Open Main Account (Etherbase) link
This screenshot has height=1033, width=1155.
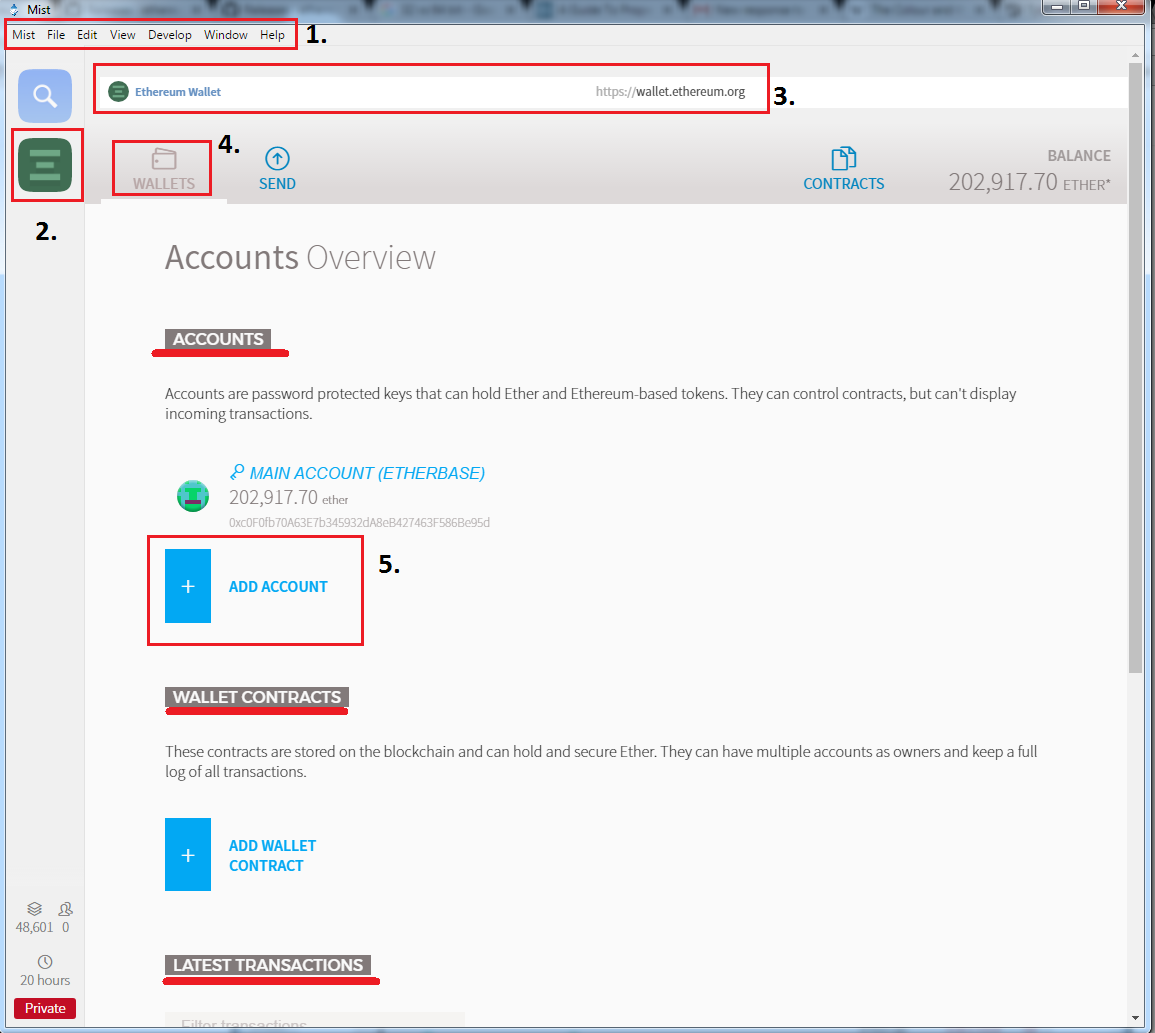point(367,473)
